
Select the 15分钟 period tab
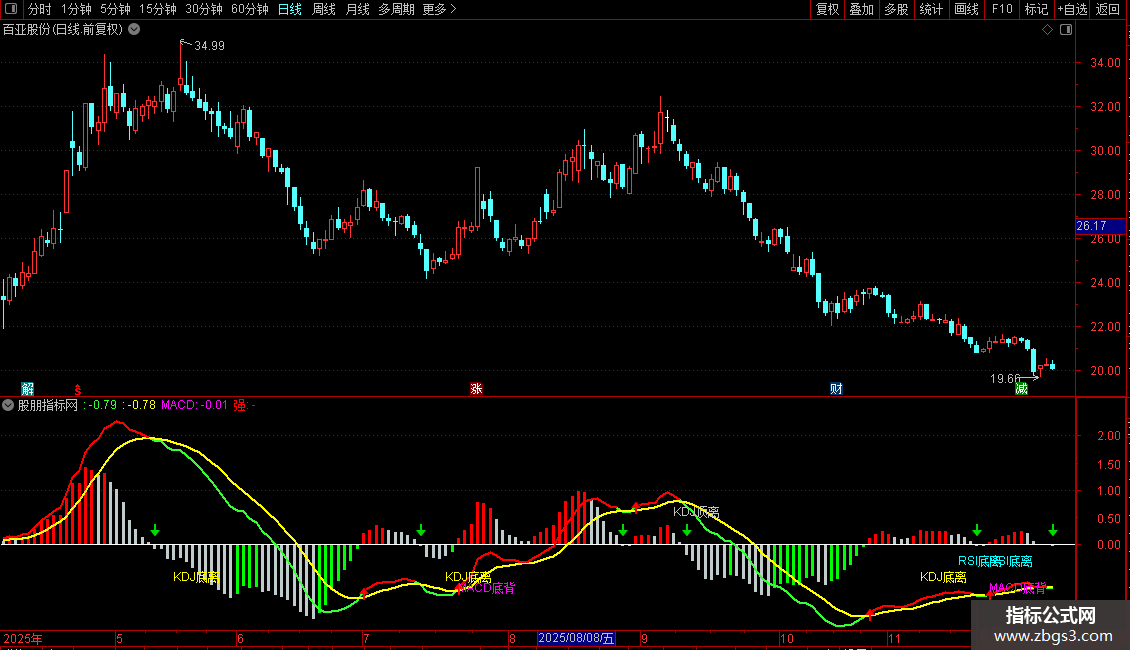point(158,9)
